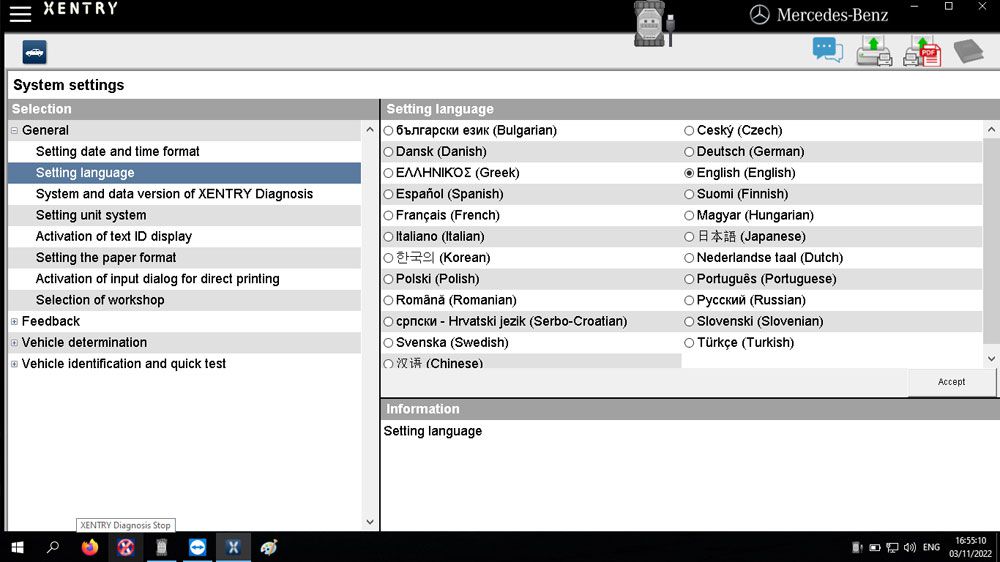The width and height of the screenshot is (1000, 562).
Task: Click the TeamViewer taskbar icon
Action: click(197, 547)
